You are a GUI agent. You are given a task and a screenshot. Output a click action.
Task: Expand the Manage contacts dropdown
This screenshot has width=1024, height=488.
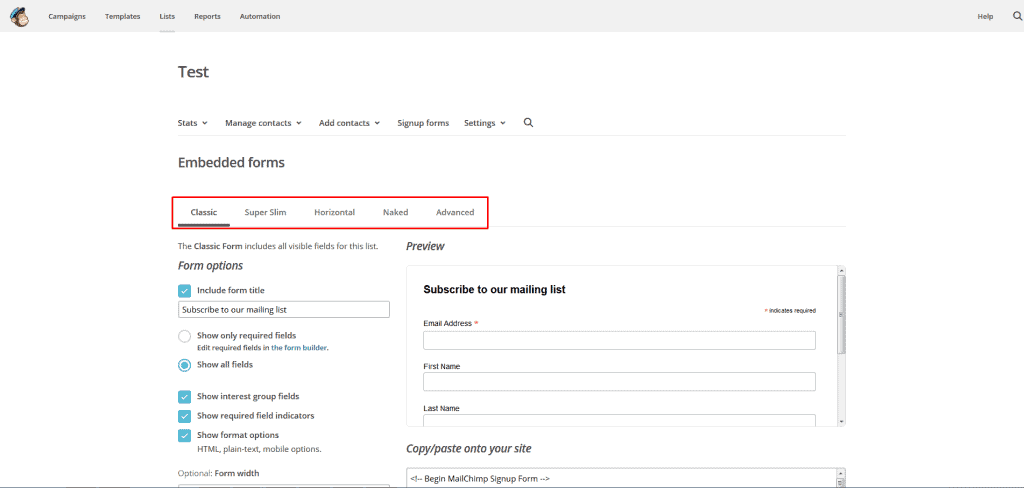click(263, 123)
